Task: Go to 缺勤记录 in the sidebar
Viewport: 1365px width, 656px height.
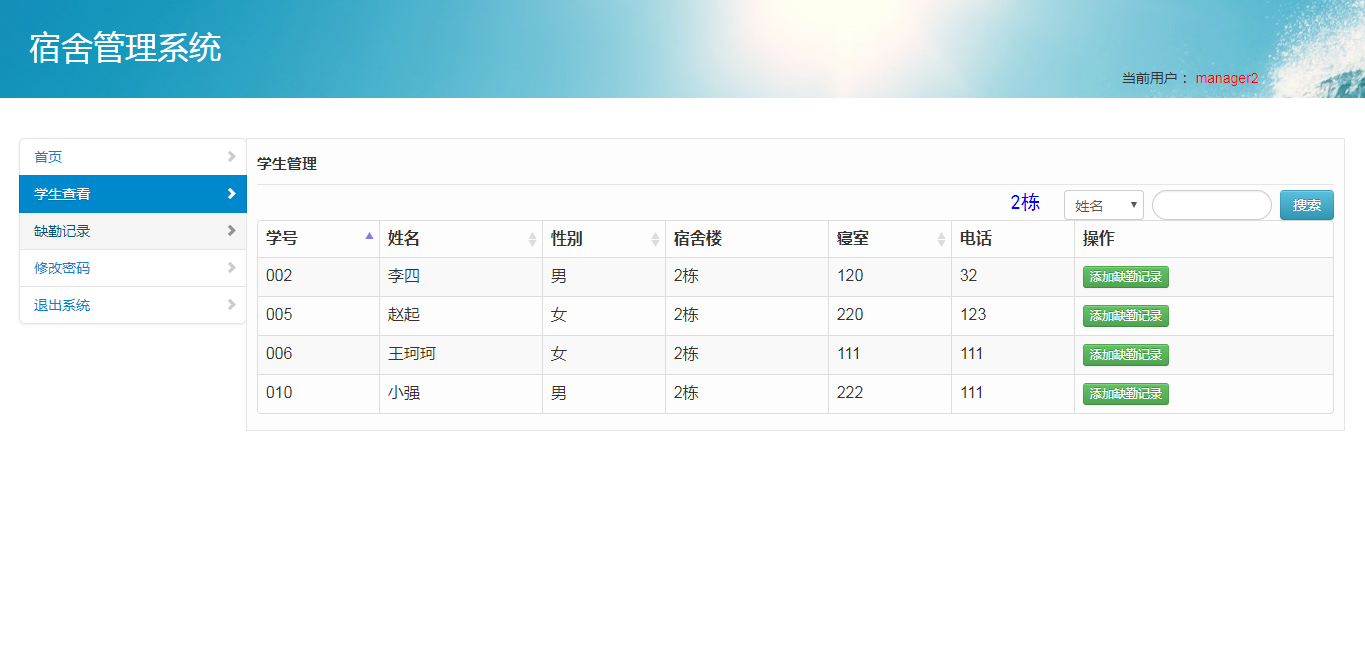Action: pos(133,231)
